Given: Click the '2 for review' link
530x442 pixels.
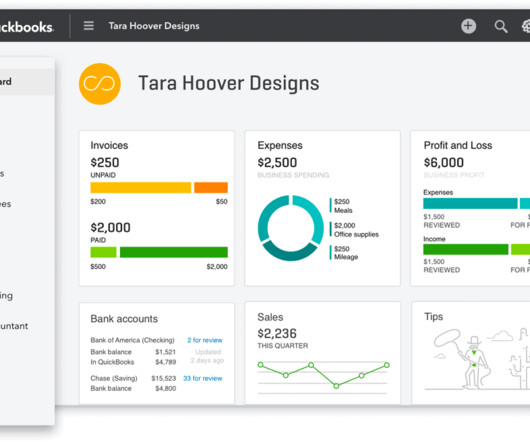Looking at the screenshot, I should coord(205,340).
